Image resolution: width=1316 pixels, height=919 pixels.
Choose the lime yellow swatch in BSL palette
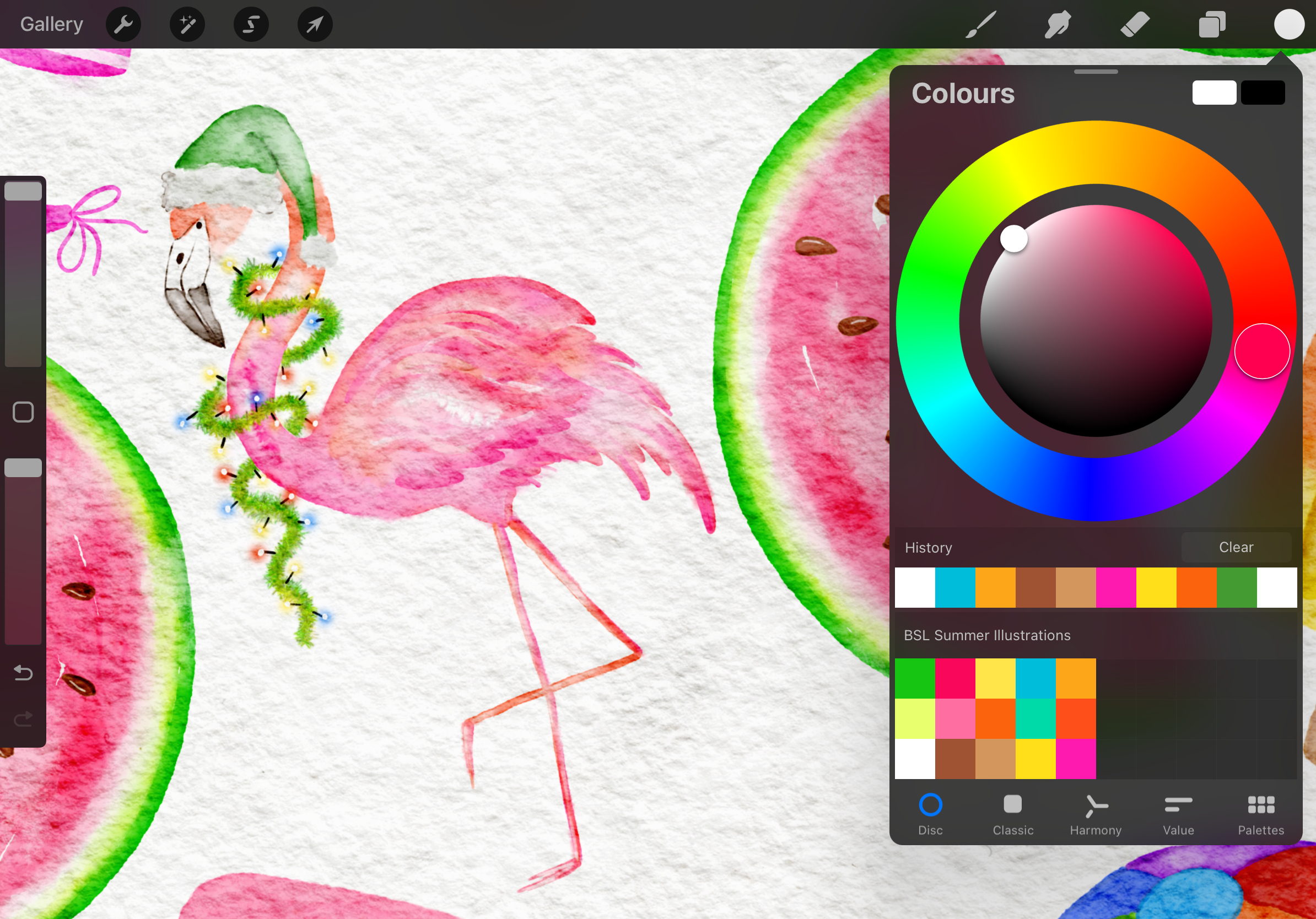pos(915,718)
